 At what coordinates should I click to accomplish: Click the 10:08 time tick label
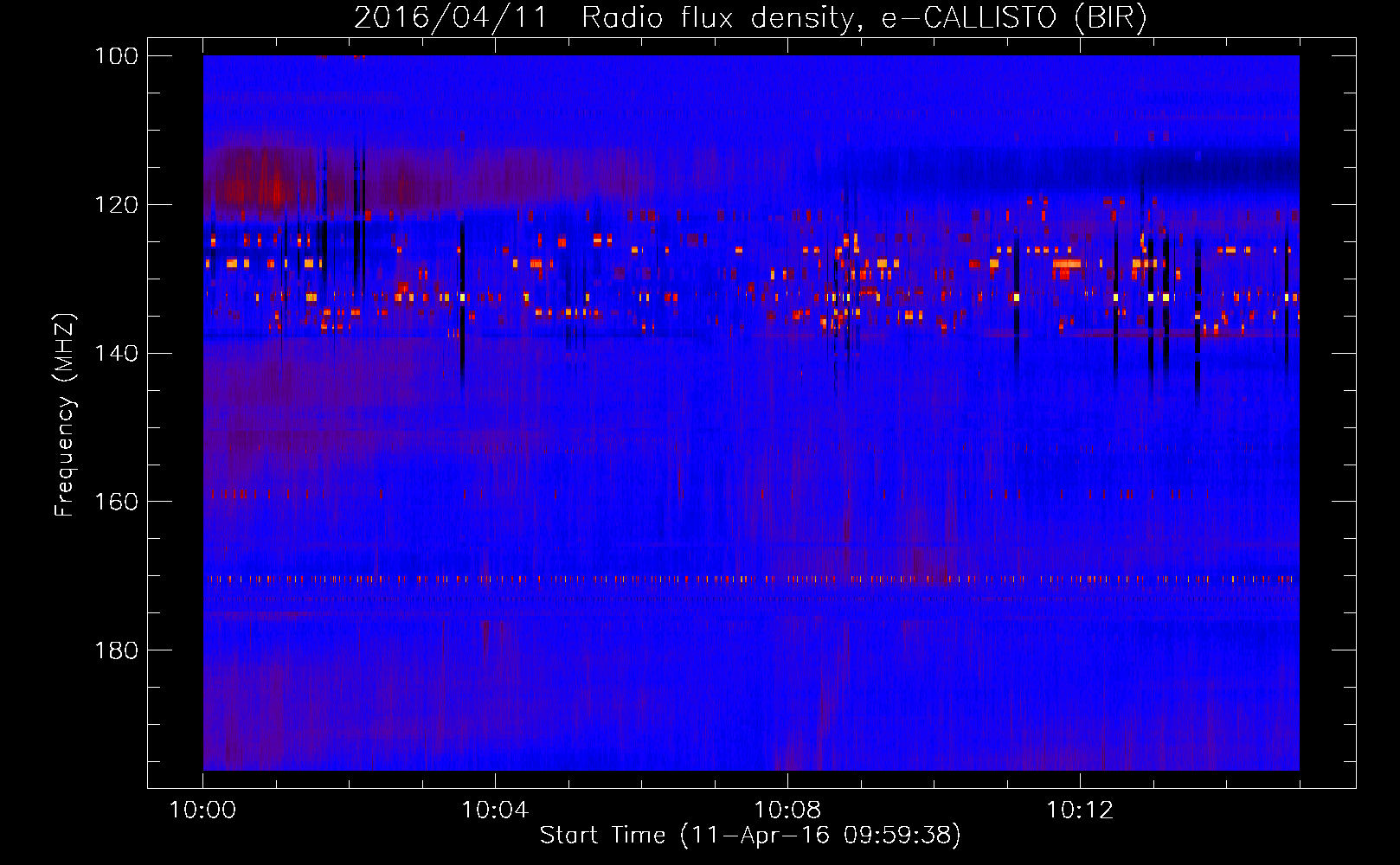pos(787,811)
